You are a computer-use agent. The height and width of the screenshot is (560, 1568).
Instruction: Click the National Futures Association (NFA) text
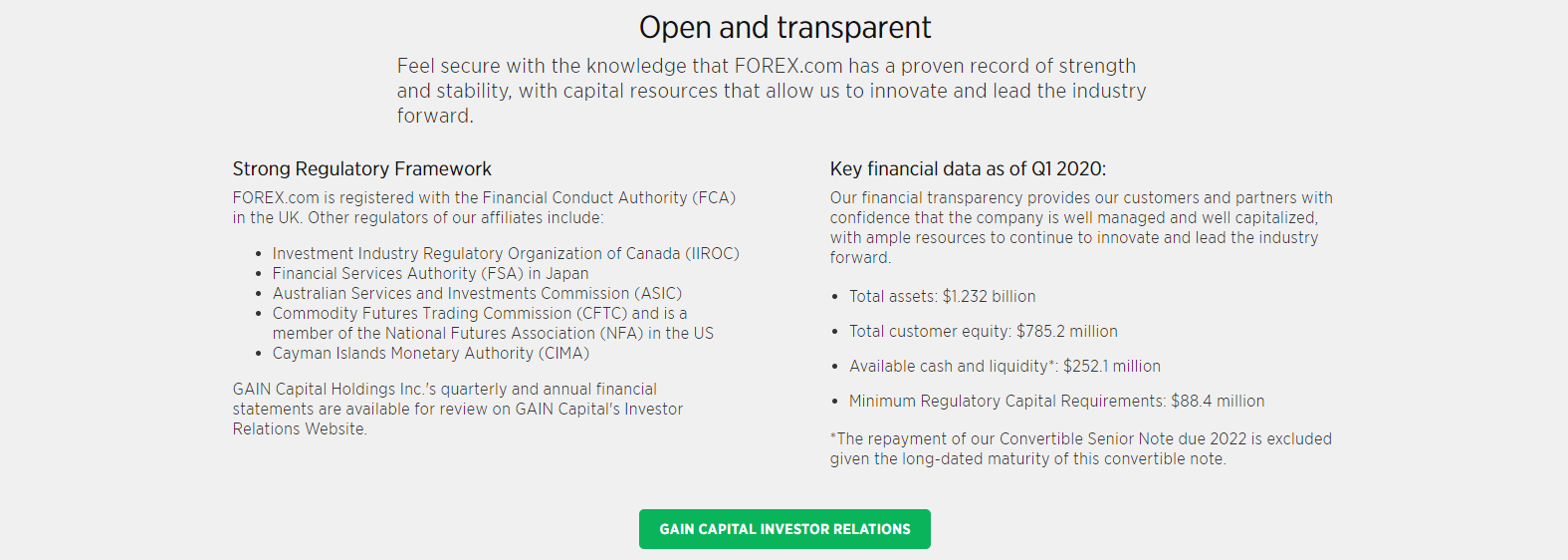click(493, 334)
